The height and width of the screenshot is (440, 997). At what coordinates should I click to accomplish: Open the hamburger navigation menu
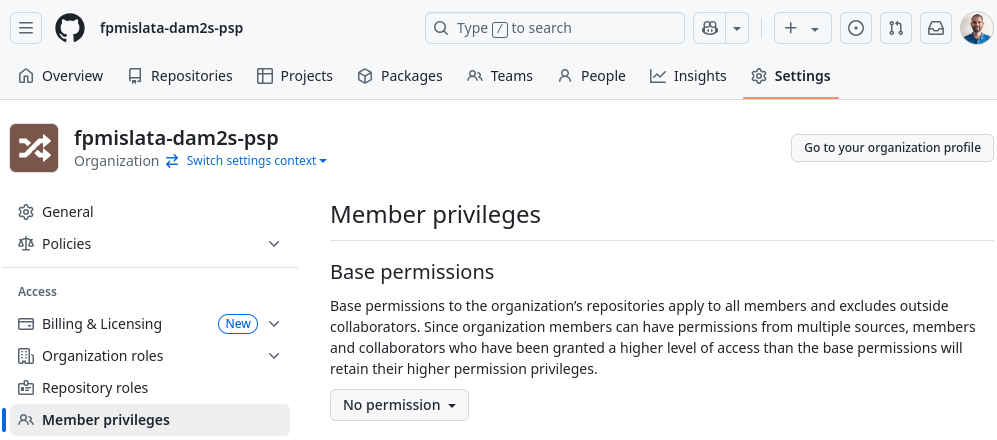click(26, 28)
